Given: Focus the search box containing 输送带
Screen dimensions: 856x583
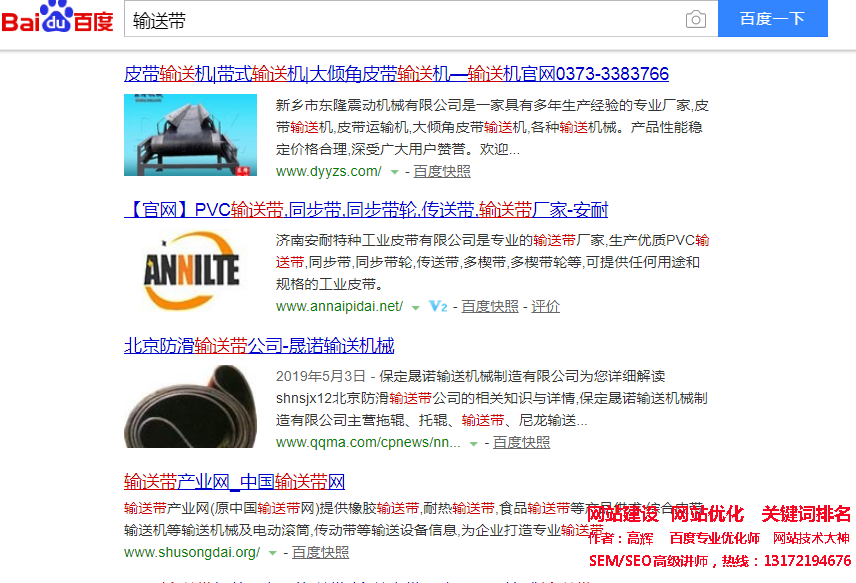Looking at the screenshot, I should pos(400,20).
